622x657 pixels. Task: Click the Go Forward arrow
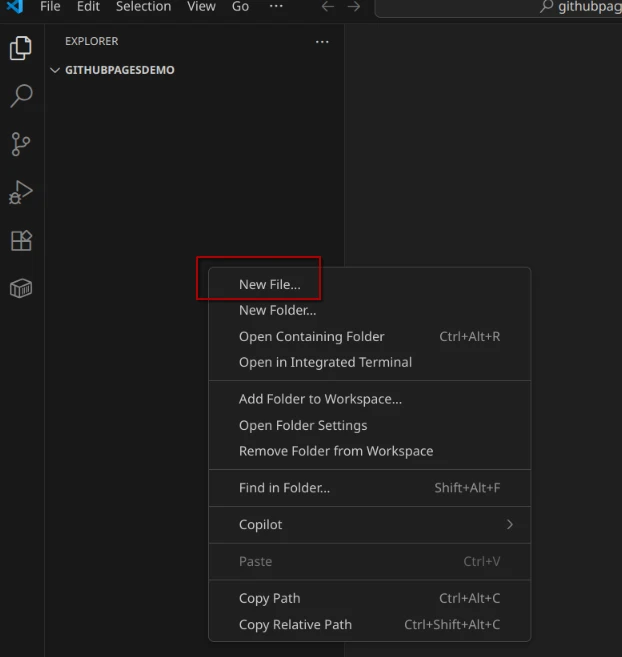[353, 7]
